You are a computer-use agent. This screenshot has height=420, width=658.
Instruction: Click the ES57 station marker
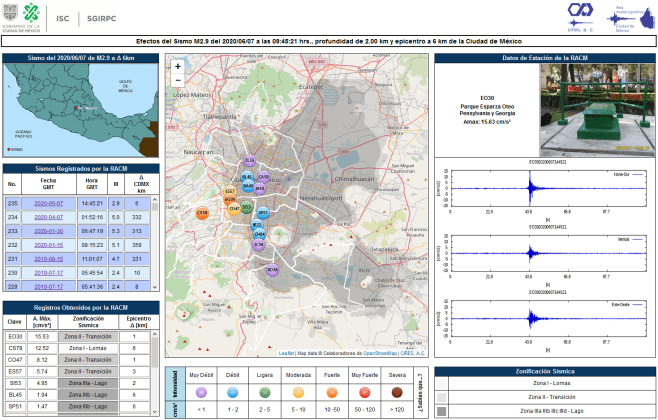[230, 190]
